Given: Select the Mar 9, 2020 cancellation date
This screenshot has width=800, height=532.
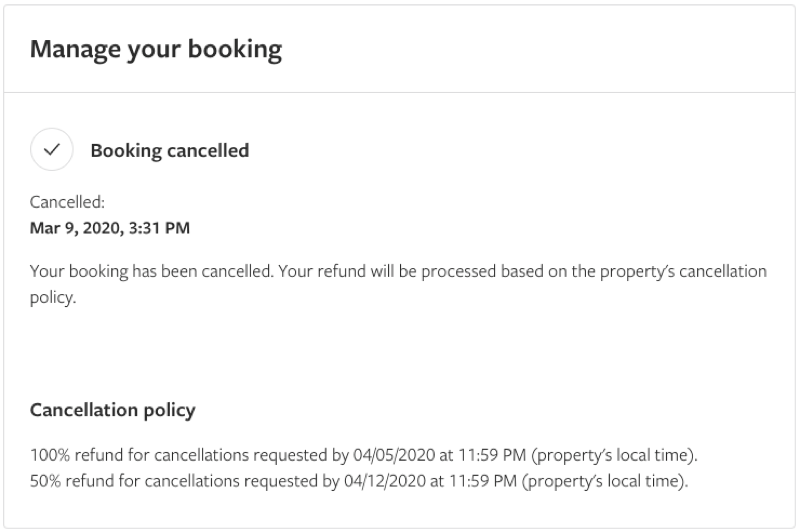Looking at the screenshot, I should (x=75, y=228).
